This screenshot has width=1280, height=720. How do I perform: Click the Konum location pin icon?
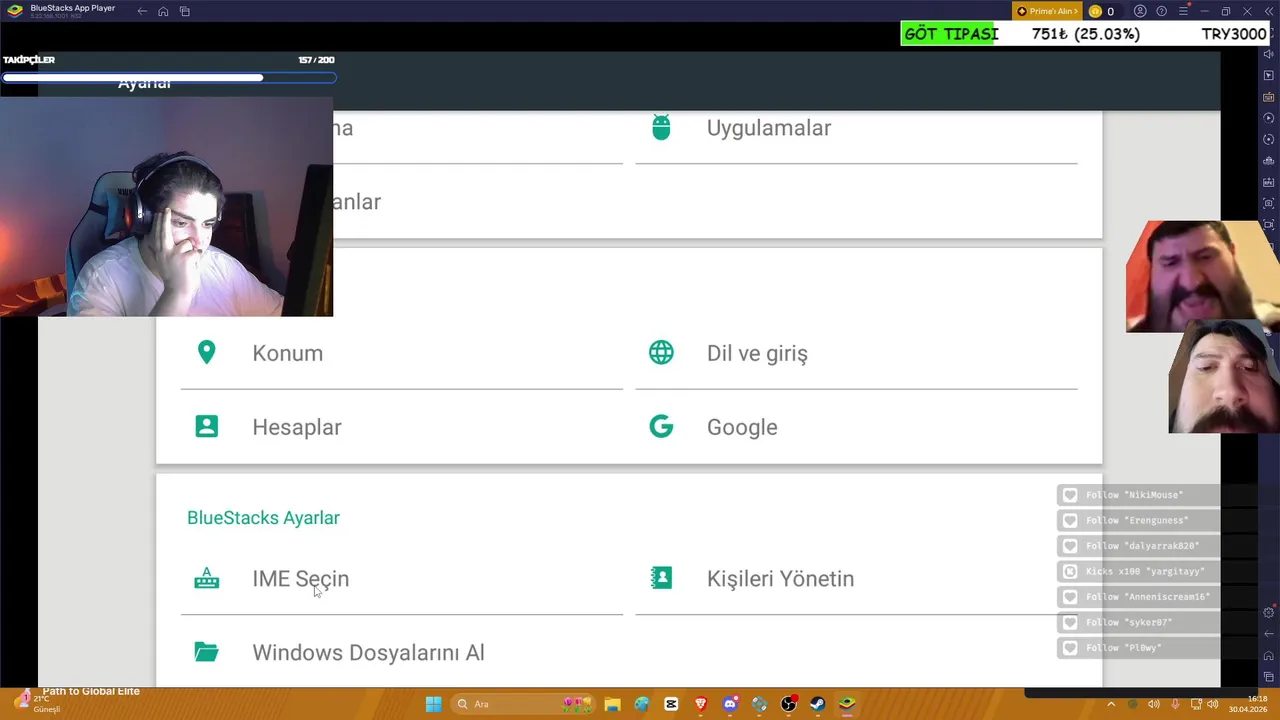point(206,352)
